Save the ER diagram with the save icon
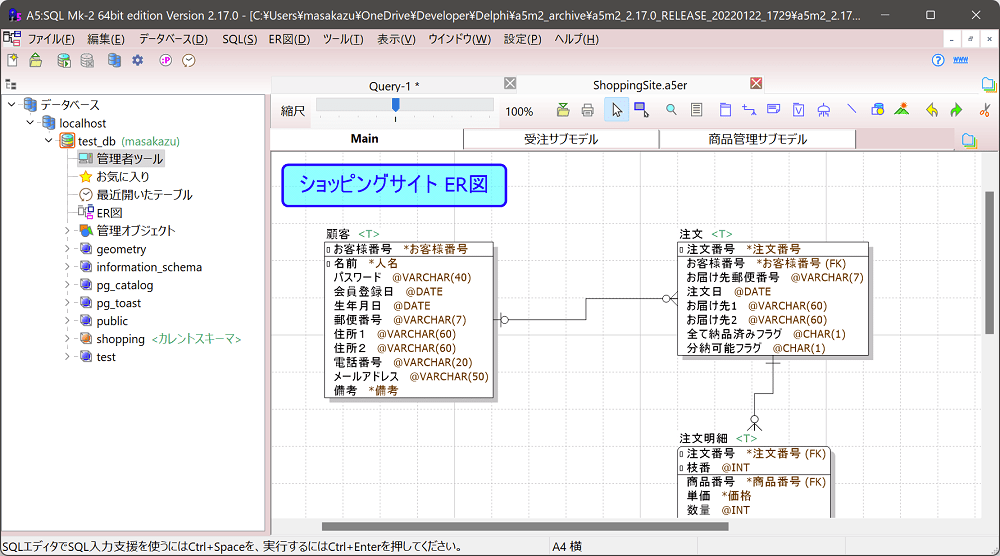The height and width of the screenshot is (556, 1000). click(x=562, y=110)
